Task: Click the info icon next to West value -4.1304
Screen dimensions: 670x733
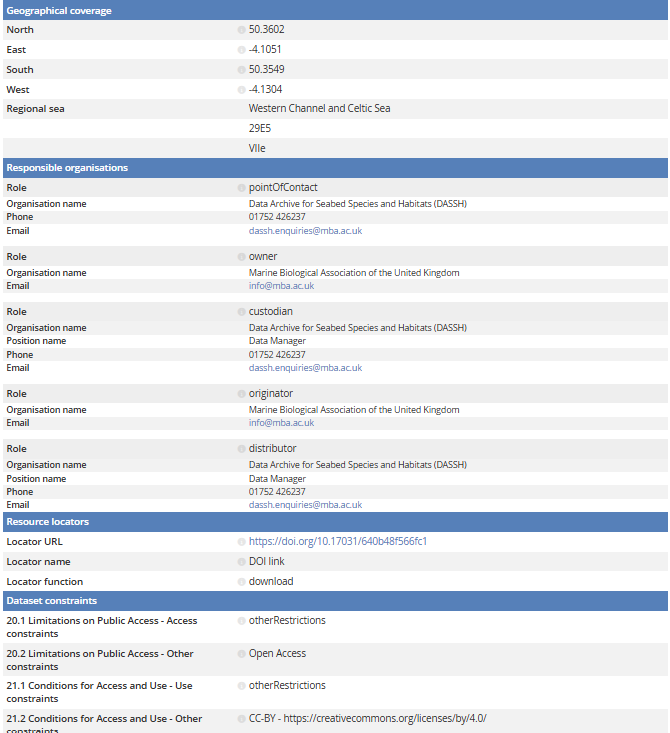Action: pos(242,90)
